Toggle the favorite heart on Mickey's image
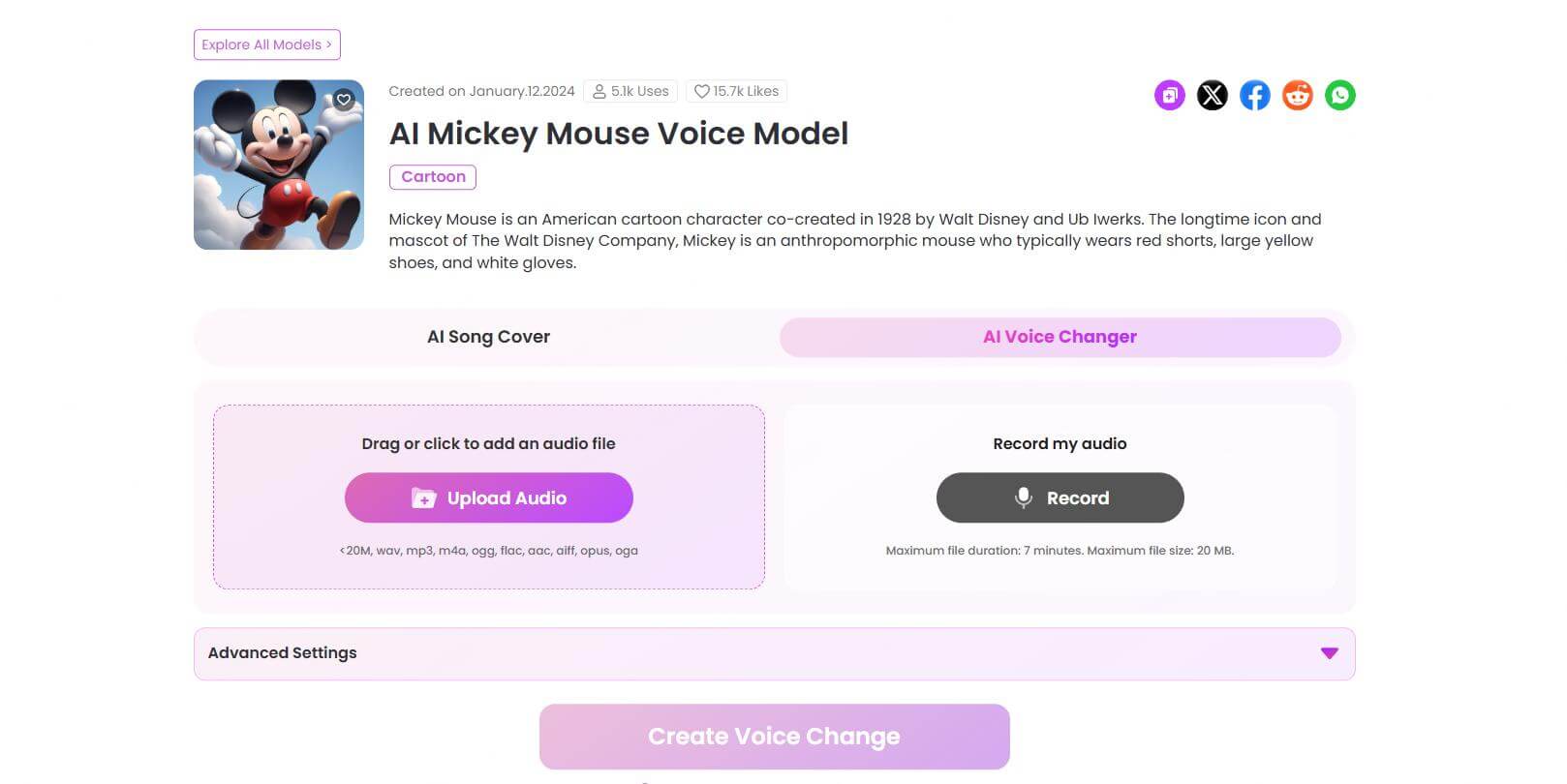This screenshot has height=784, width=1567. coord(344,100)
